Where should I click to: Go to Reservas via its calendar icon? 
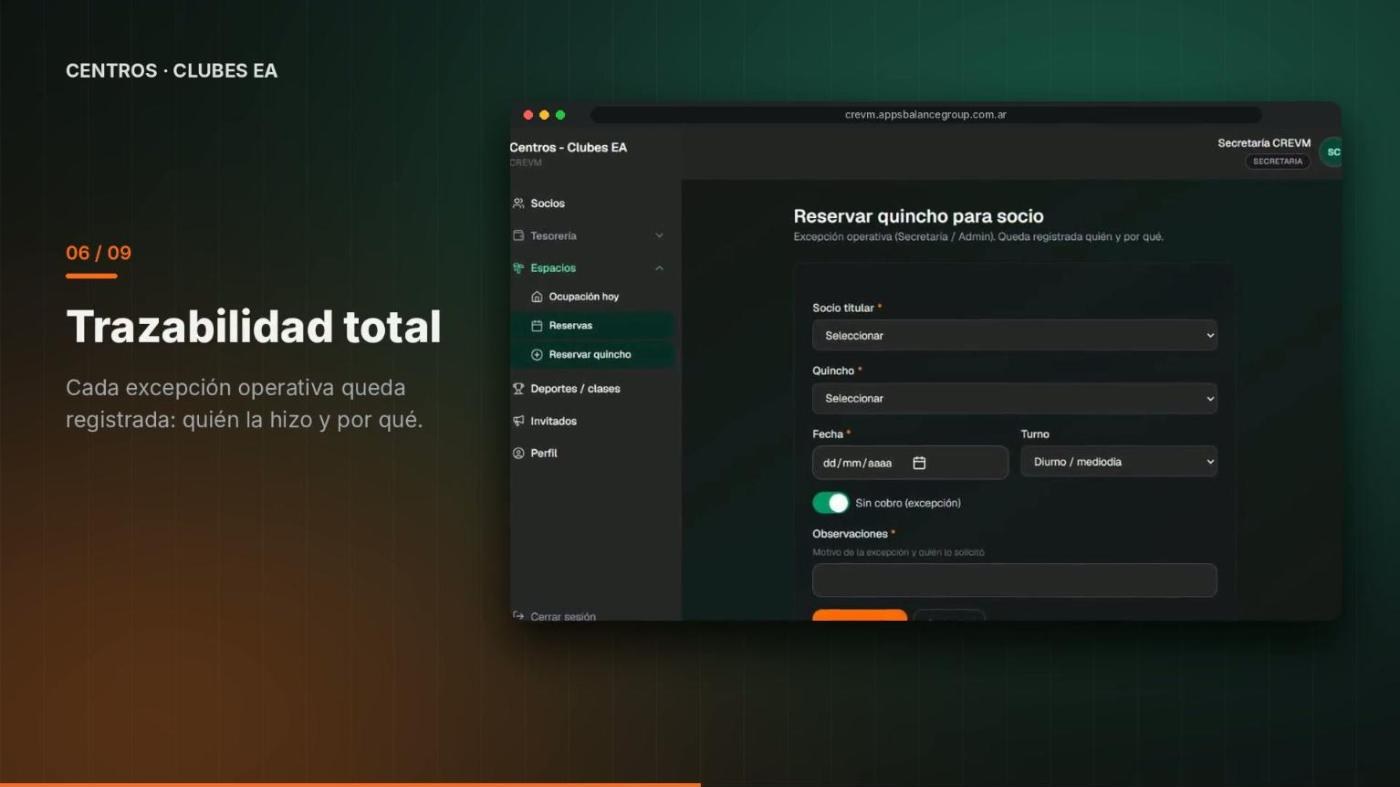537,326
